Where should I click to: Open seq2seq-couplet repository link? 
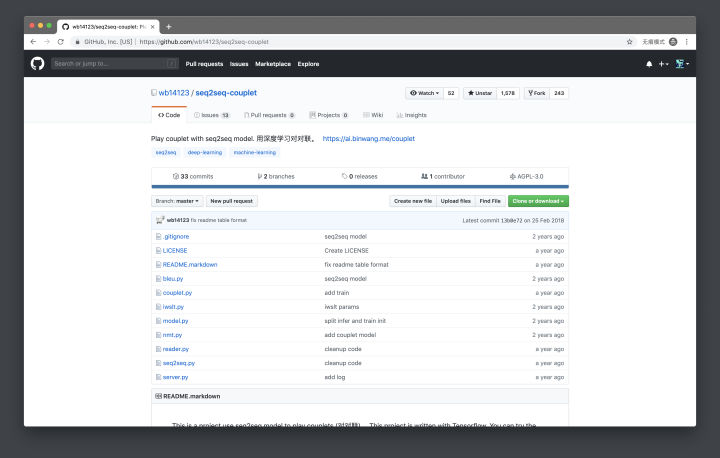pyautogui.click(x=226, y=93)
